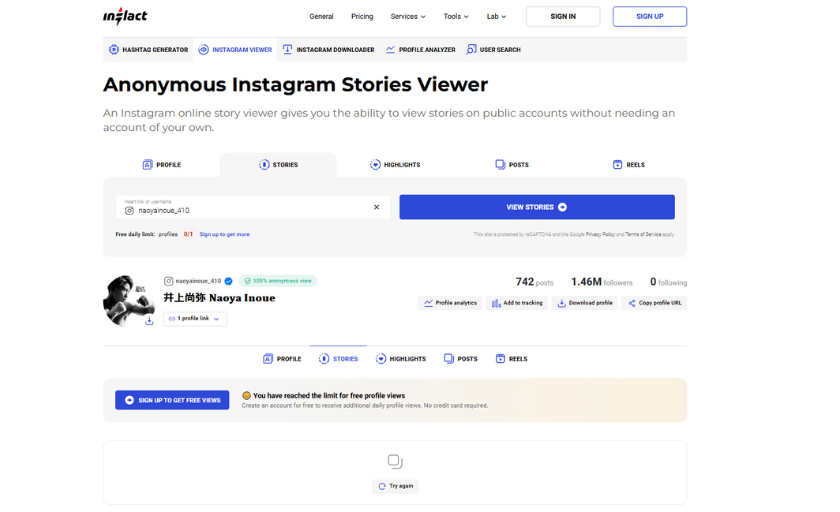Open the Terms of Service link
This screenshot has height=512, width=840.
click(x=643, y=235)
